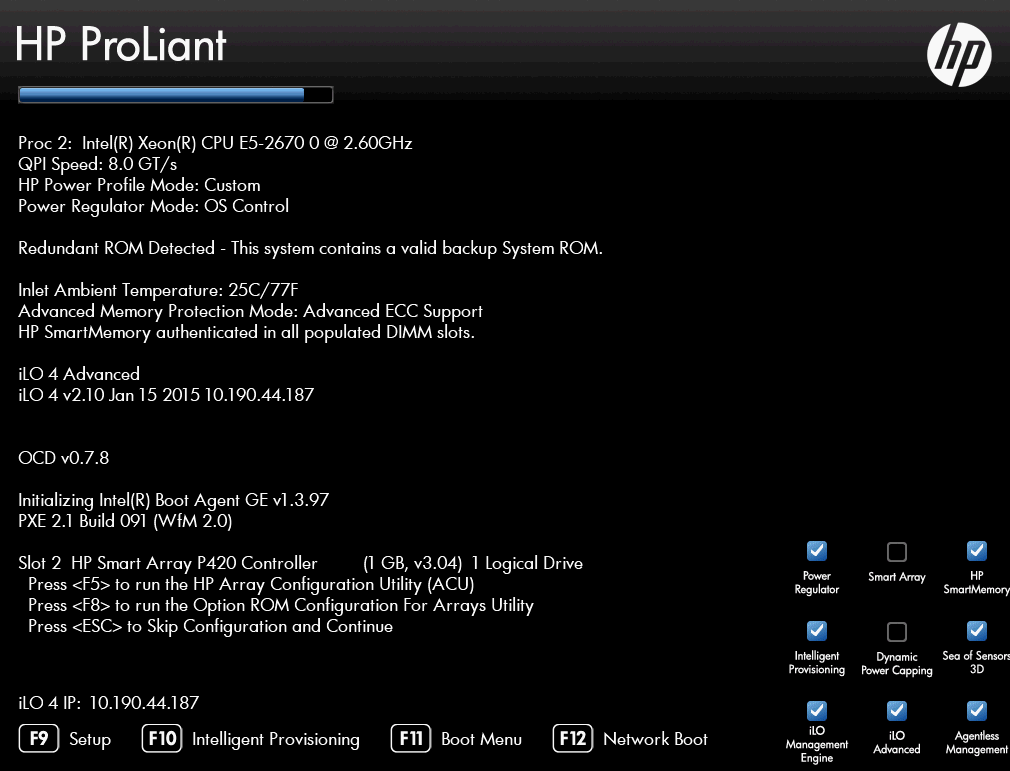Uncheck the Intelligent Provisioning checkbox

click(817, 631)
